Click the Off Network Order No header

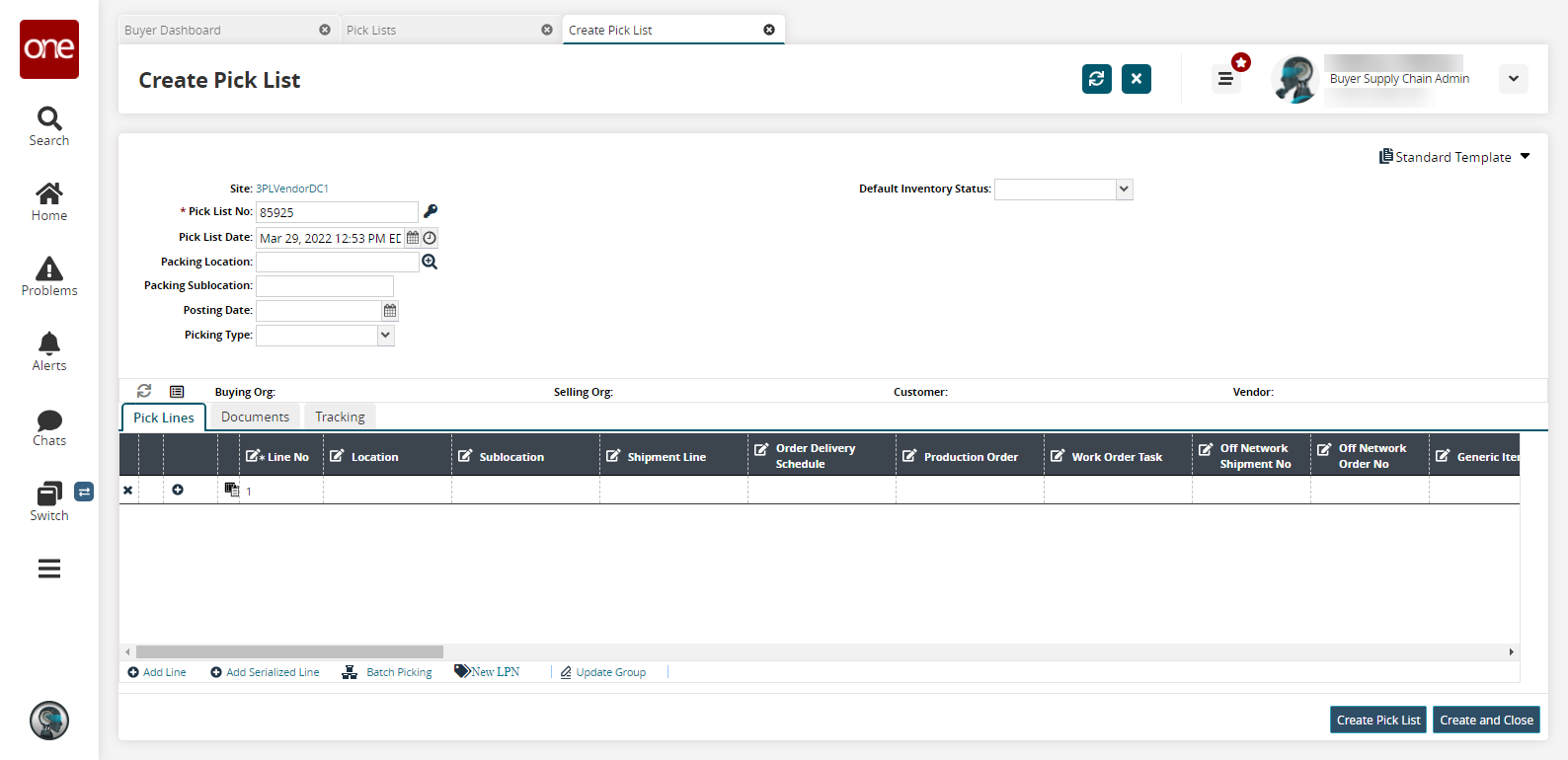1370,456
